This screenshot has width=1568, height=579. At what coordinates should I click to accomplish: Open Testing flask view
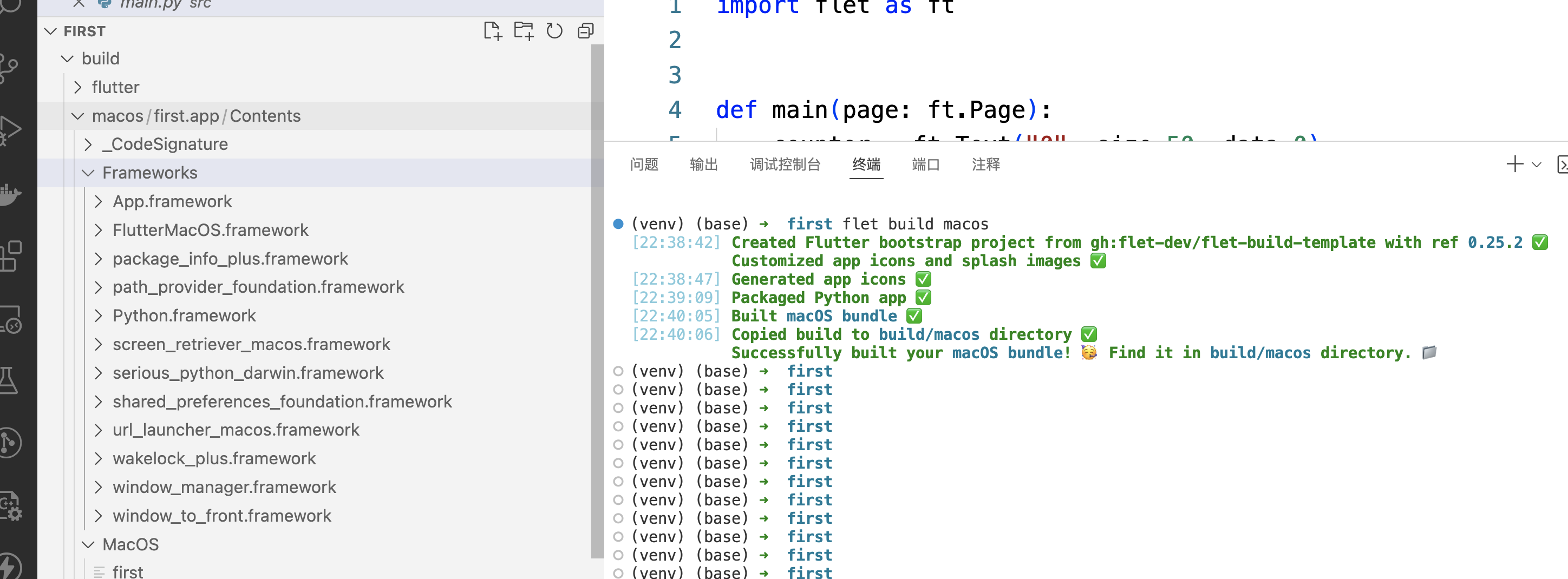[x=9, y=381]
